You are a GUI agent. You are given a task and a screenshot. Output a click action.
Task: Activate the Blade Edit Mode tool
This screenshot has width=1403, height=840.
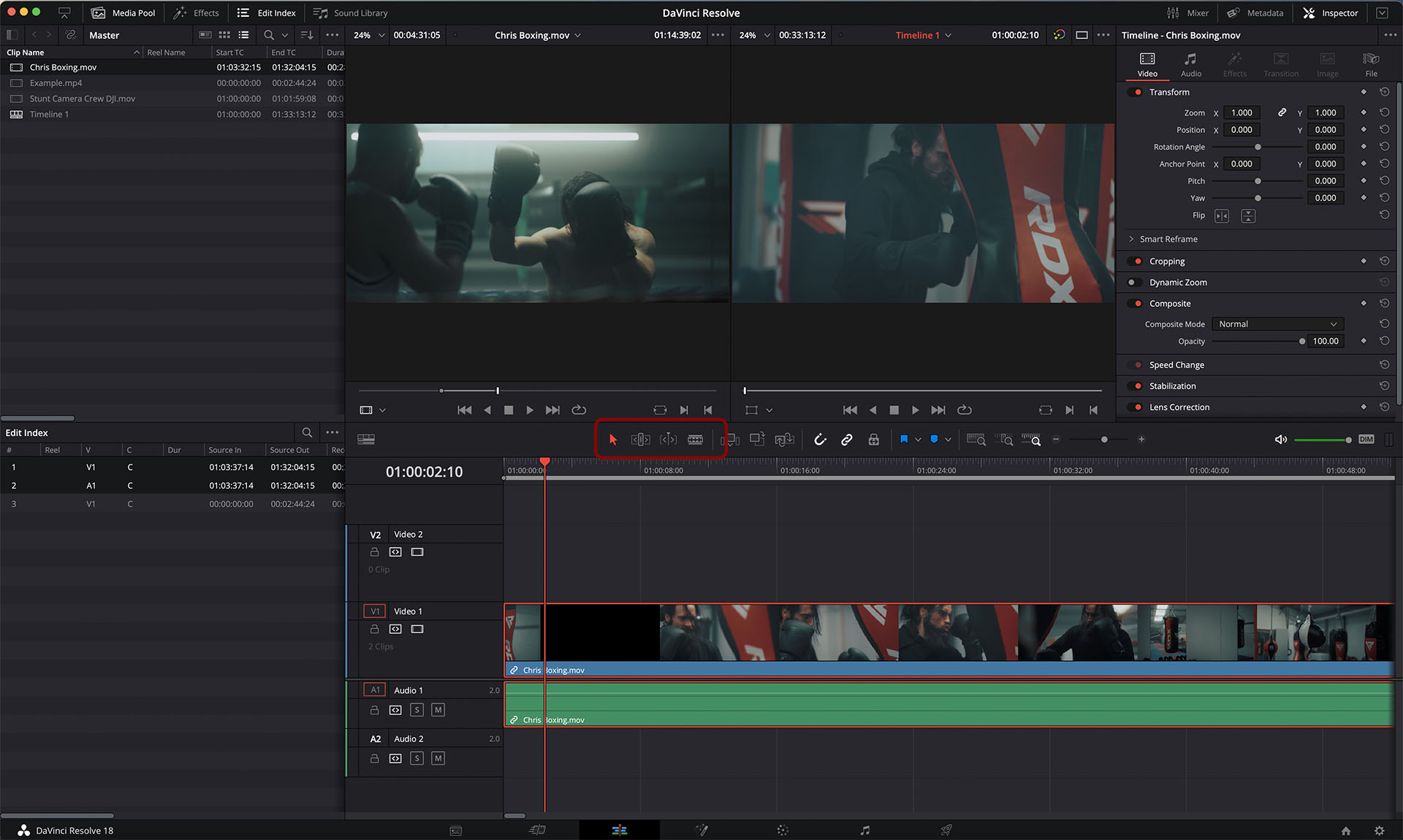click(x=695, y=440)
